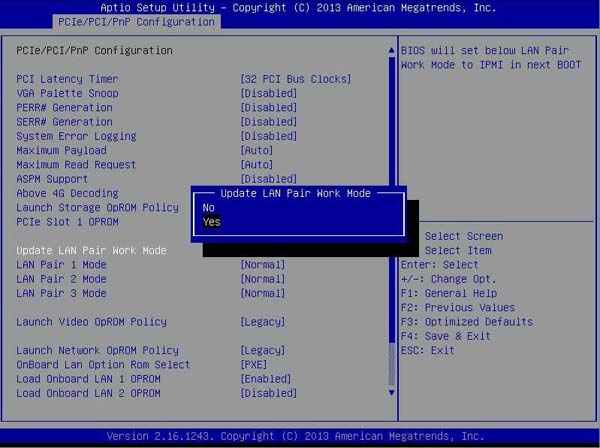Image resolution: width=600 pixels, height=448 pixels.
Task: Select Maximum Payload setting label
Action: (x=61, y=150)
